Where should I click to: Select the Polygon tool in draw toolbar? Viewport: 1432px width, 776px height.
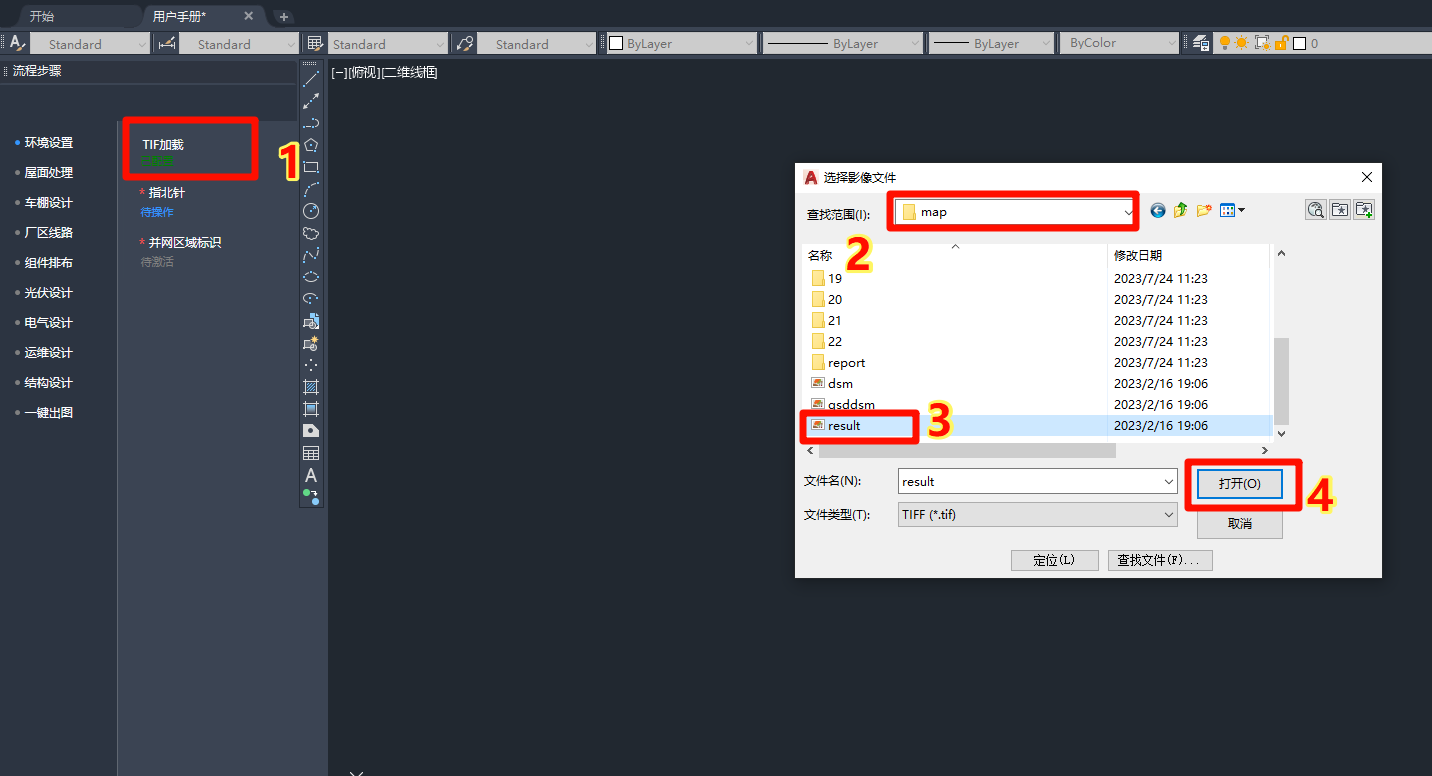point(311,145)
